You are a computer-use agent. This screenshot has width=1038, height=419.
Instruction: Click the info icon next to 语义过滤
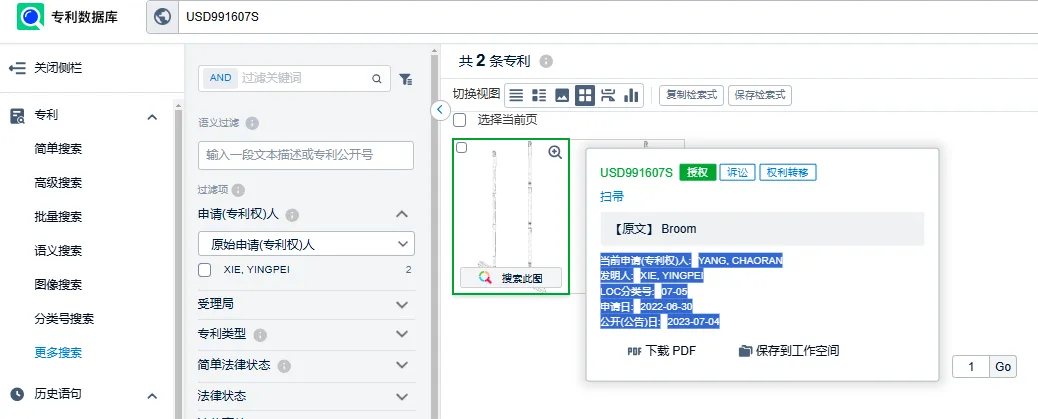pos(252,123)
